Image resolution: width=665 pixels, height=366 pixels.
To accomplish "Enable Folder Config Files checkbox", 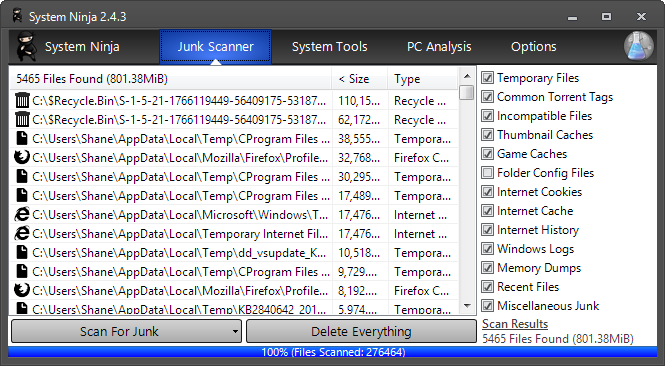I will (x=487, y=173).
